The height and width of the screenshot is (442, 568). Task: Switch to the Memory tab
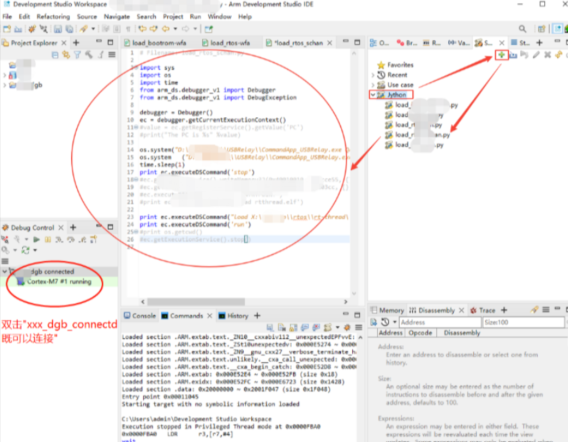tap(387, 310)
